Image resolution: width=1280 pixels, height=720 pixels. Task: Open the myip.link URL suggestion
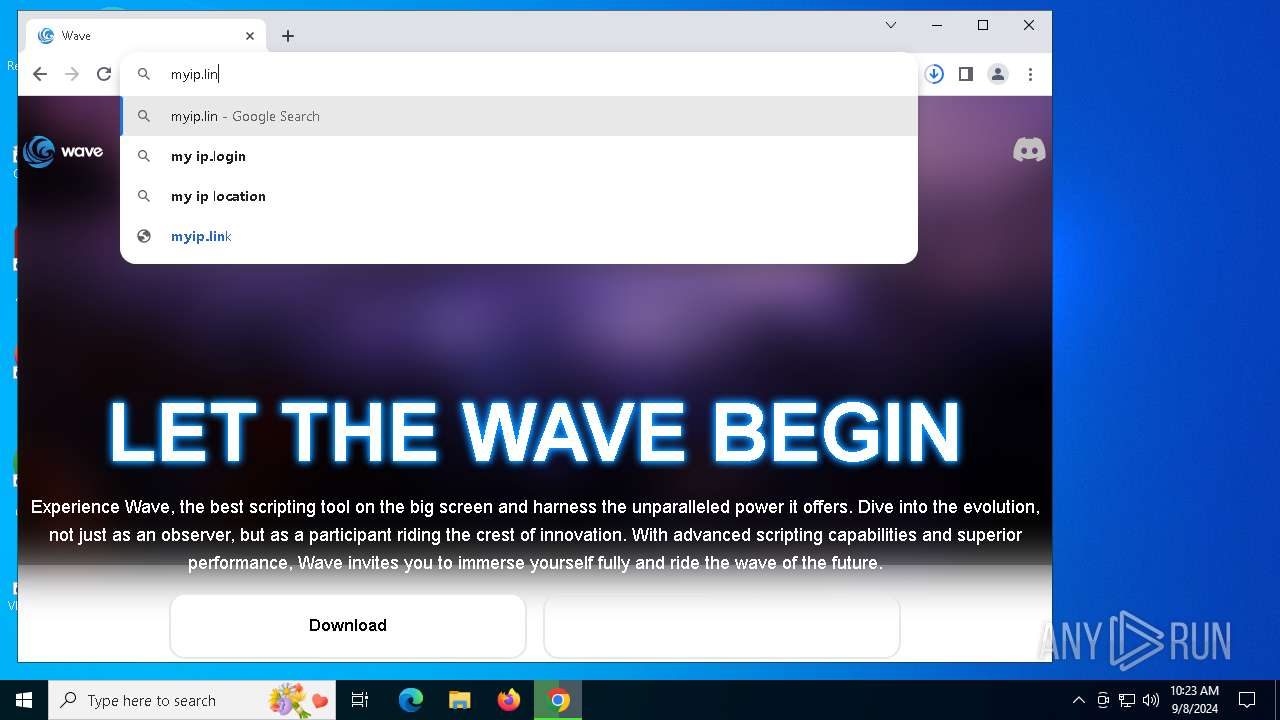click(519, 236)
